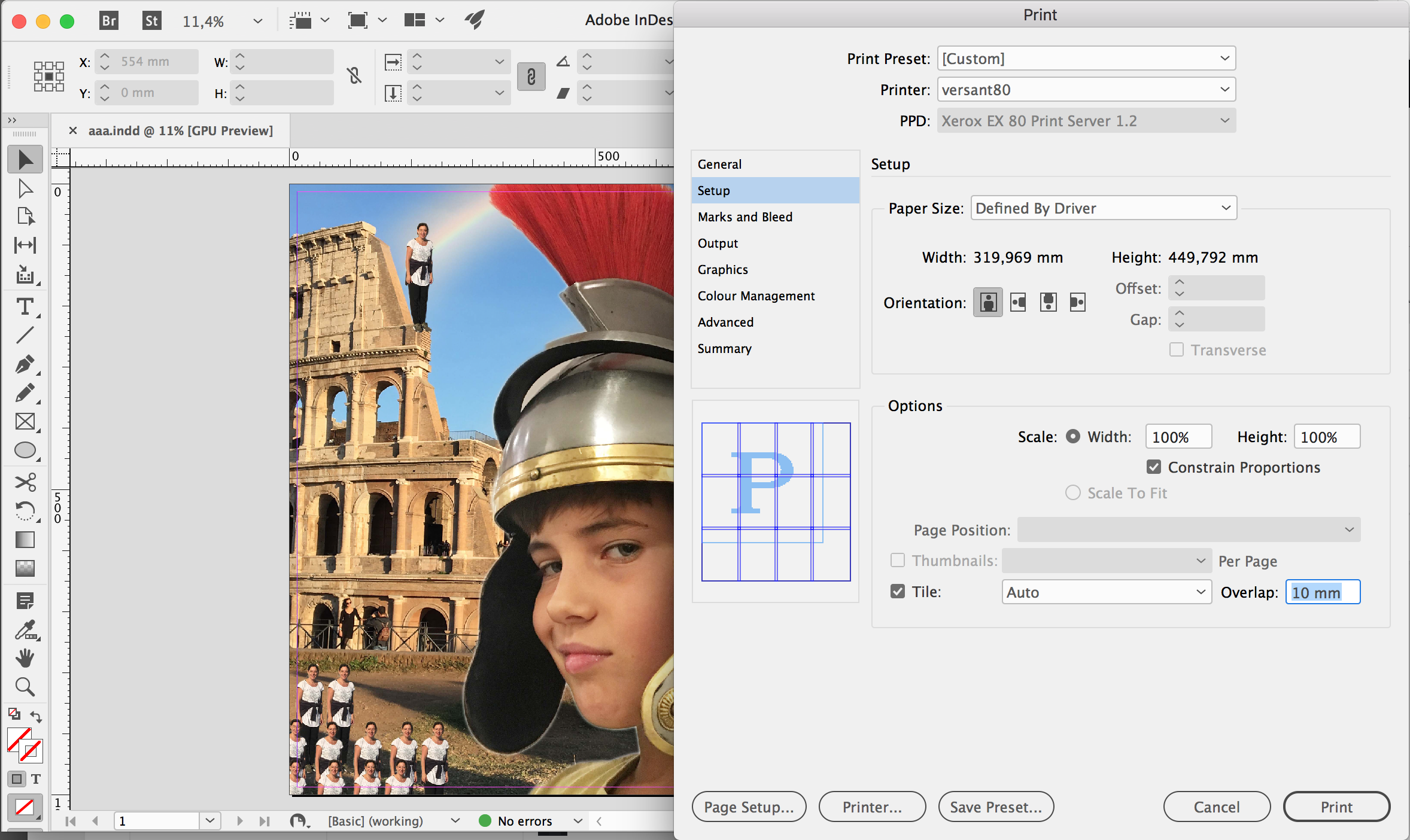Screen dimensions: 1410x840
Task: Open the General print section
Action: click(775, 164)
